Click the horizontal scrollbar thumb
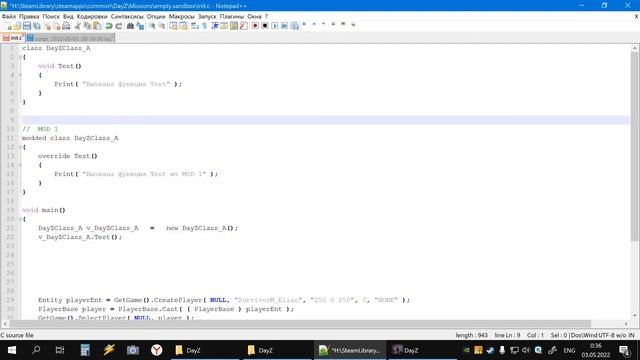Screen dimensions: 640x360 point(300,324)
